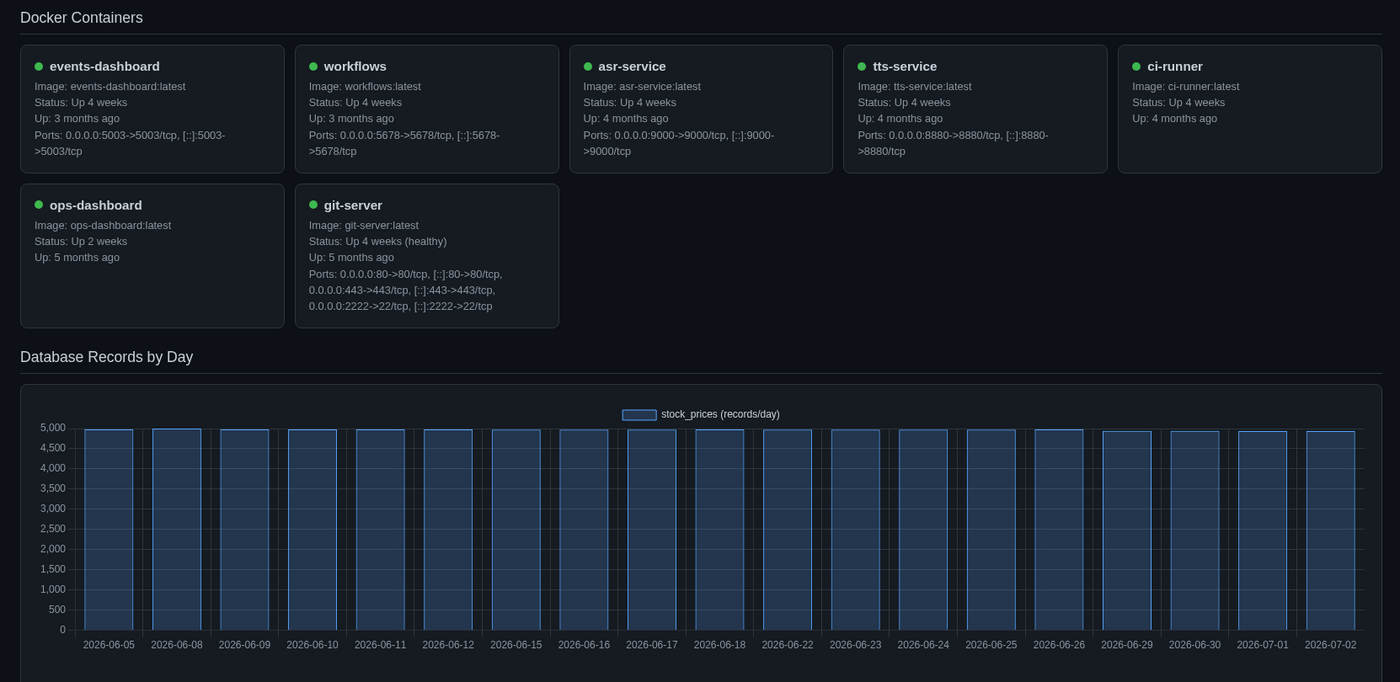Click the tts-service green status dot
Image resolution: width=1400 pixels, height=682 pixels.
tap(862, 66)
